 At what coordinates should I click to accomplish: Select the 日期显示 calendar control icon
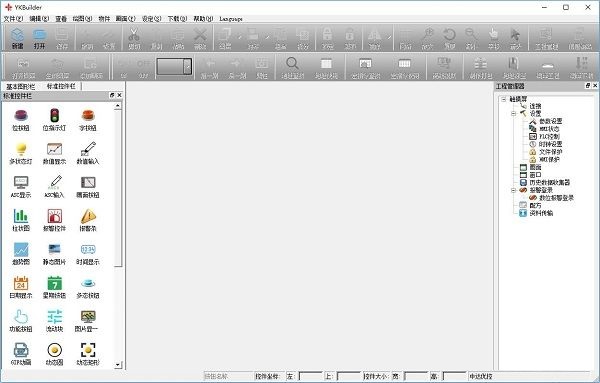[21, 287]
